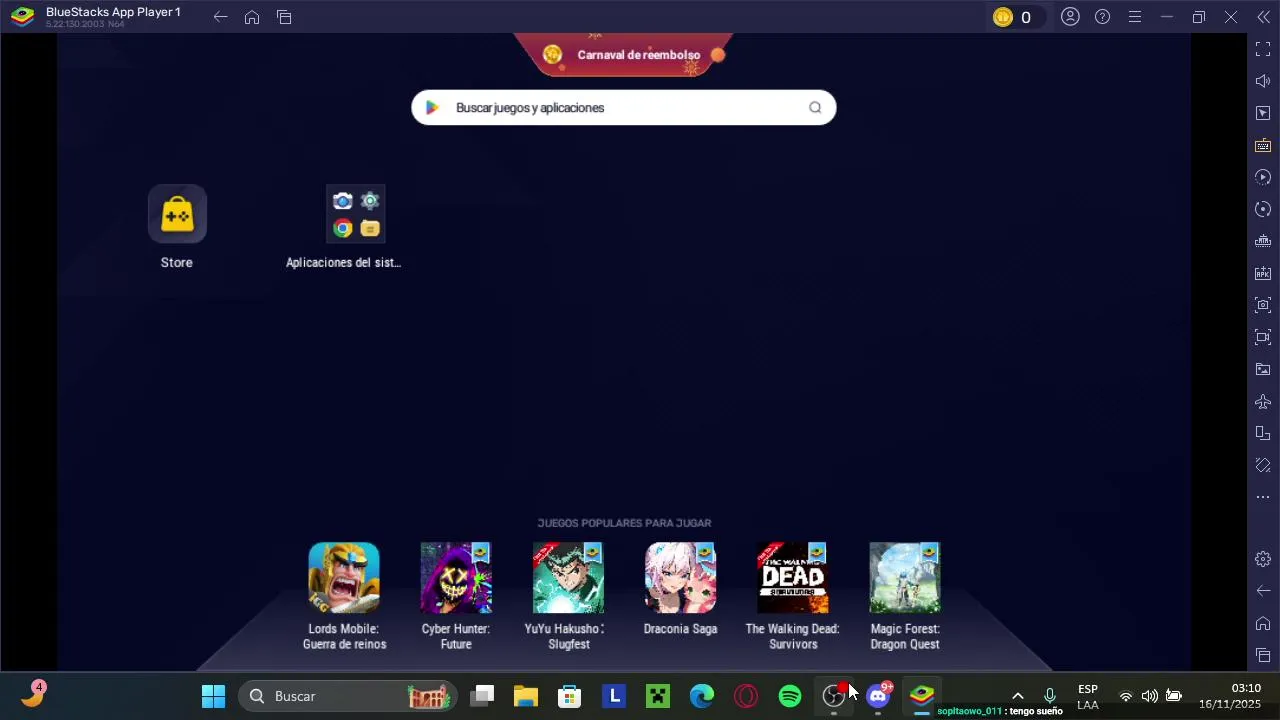Go to home from title bar
The height and width of the screenshot is (720, 1280).
click(x=252, y=17)
